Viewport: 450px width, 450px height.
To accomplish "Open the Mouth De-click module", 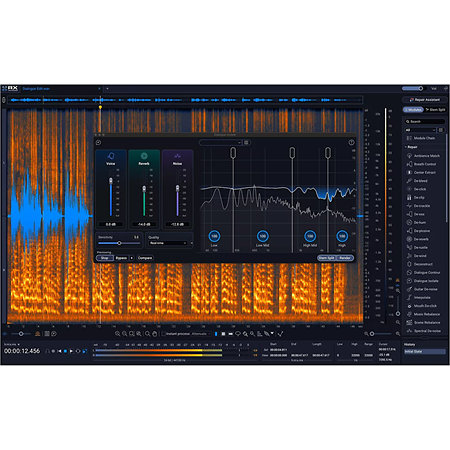I will [x=422, y=306].
